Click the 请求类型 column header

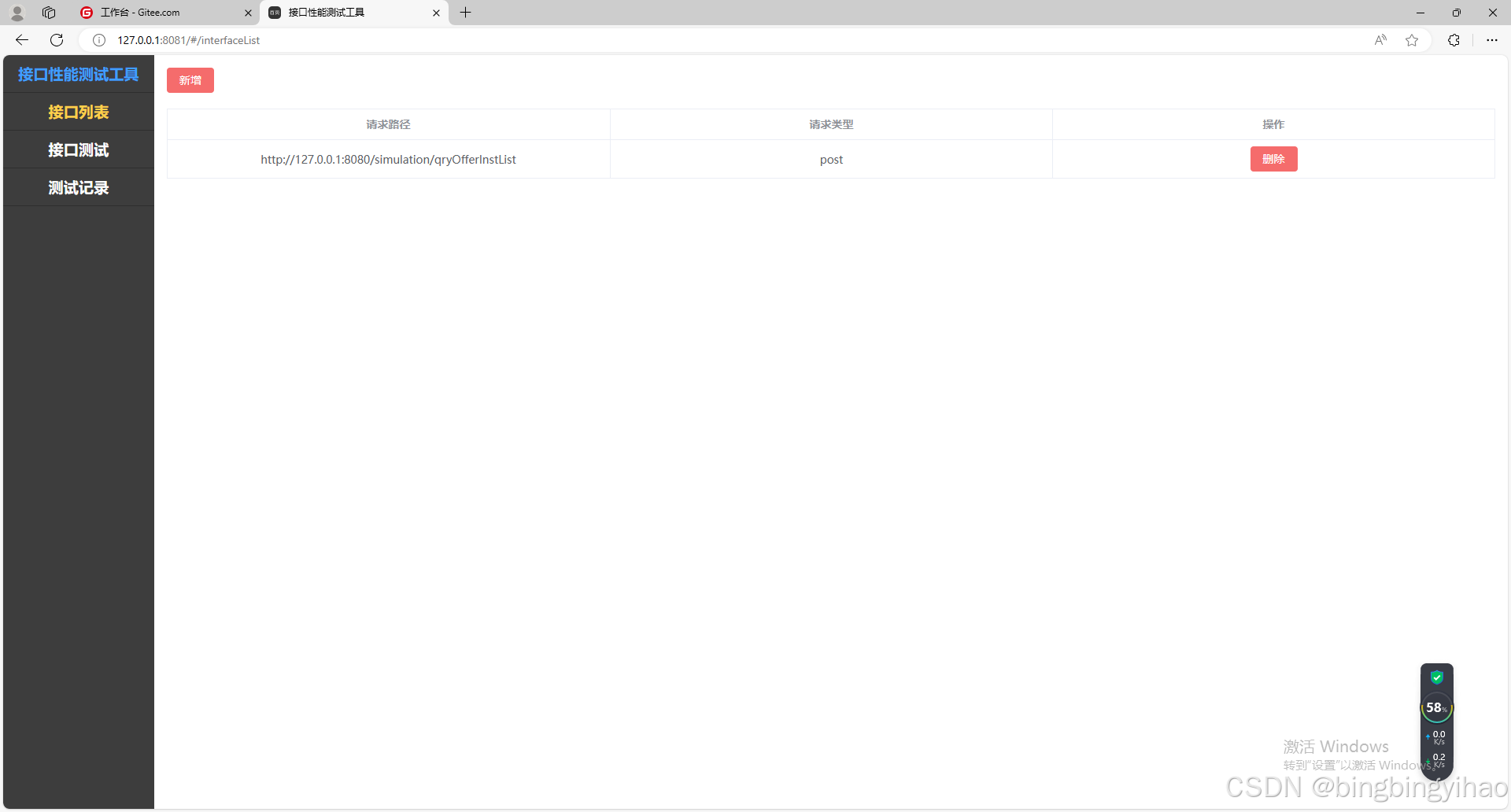coord(831,124)
